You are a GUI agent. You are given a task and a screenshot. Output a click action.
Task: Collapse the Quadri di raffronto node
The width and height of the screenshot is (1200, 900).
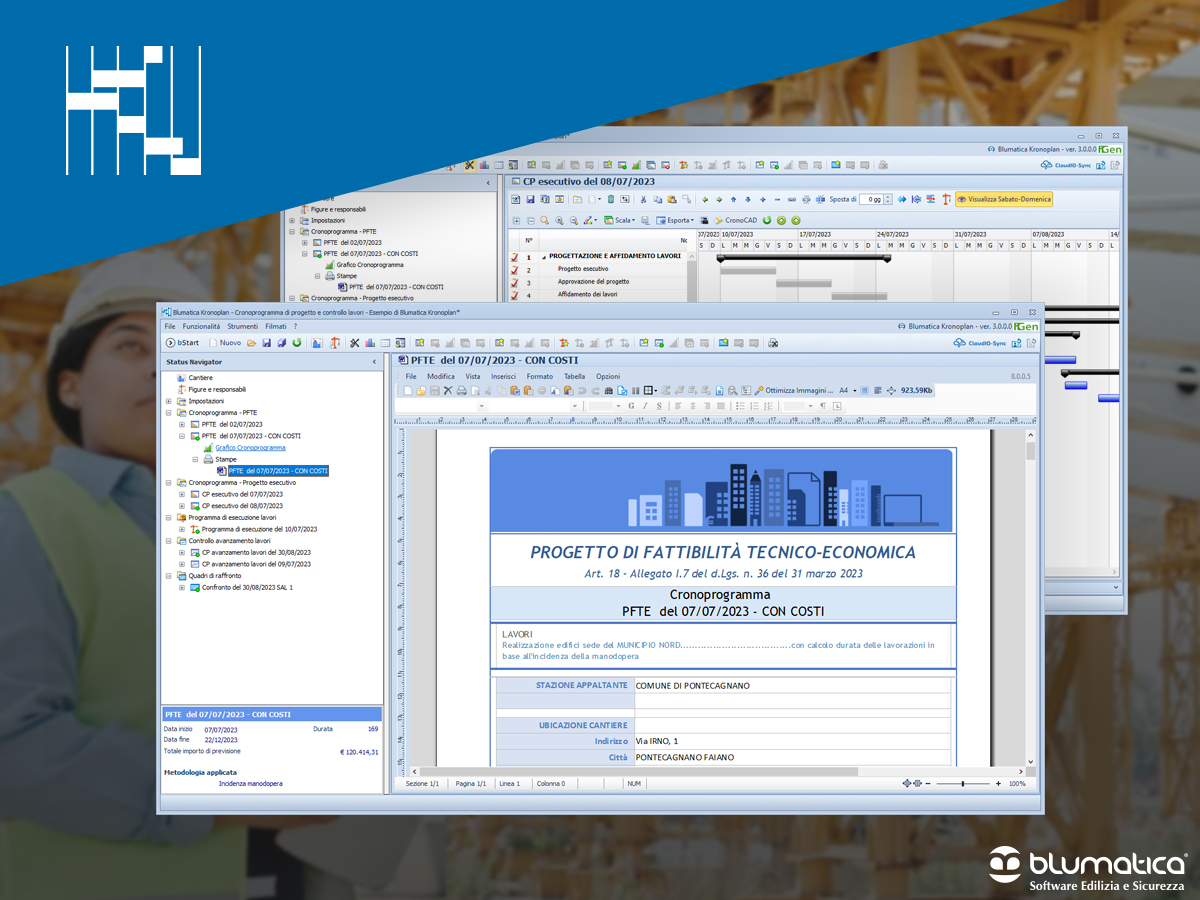(x=169, y=576)
